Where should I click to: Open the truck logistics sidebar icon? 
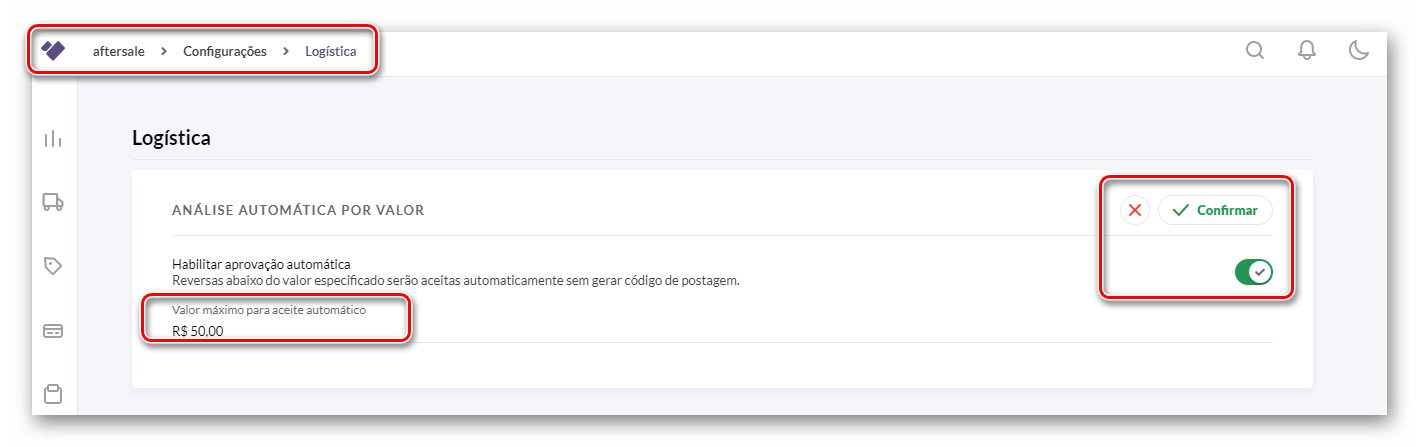coord(53,202)
